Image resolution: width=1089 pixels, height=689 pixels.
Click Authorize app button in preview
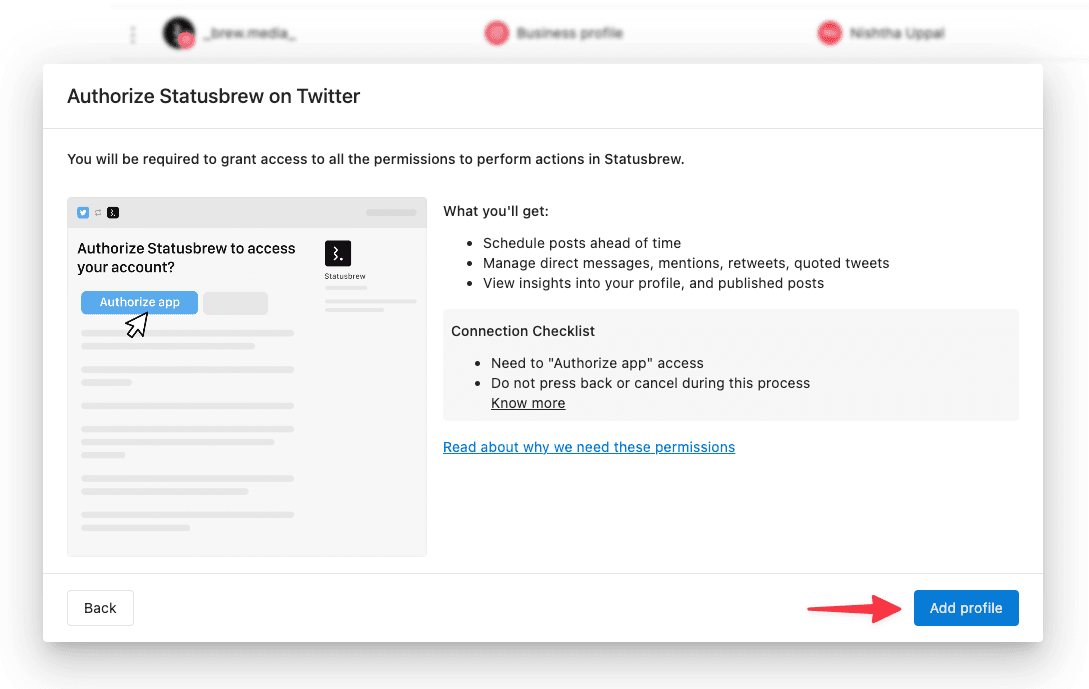[140, 302]
